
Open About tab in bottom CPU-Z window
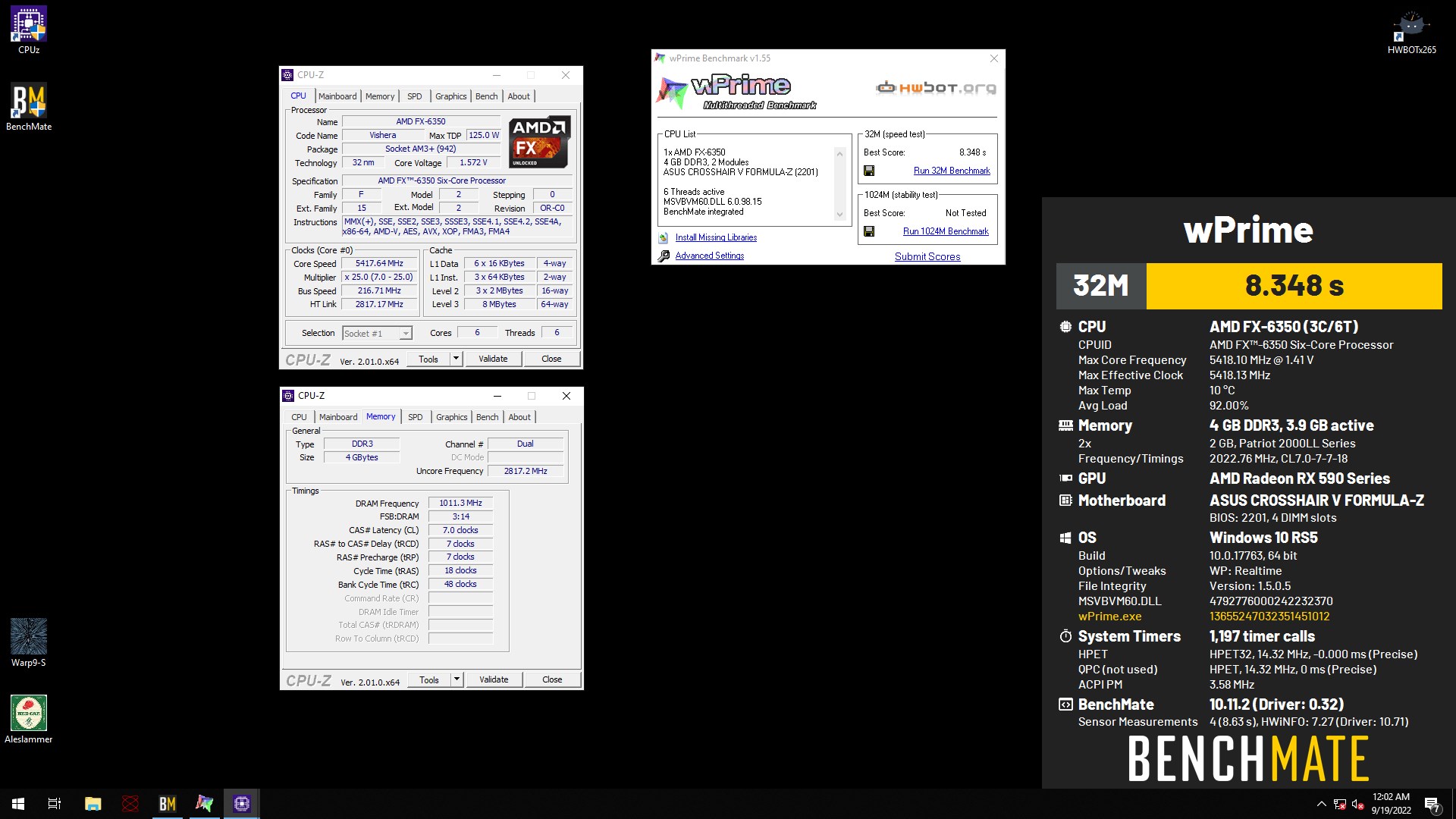(519, 417)
